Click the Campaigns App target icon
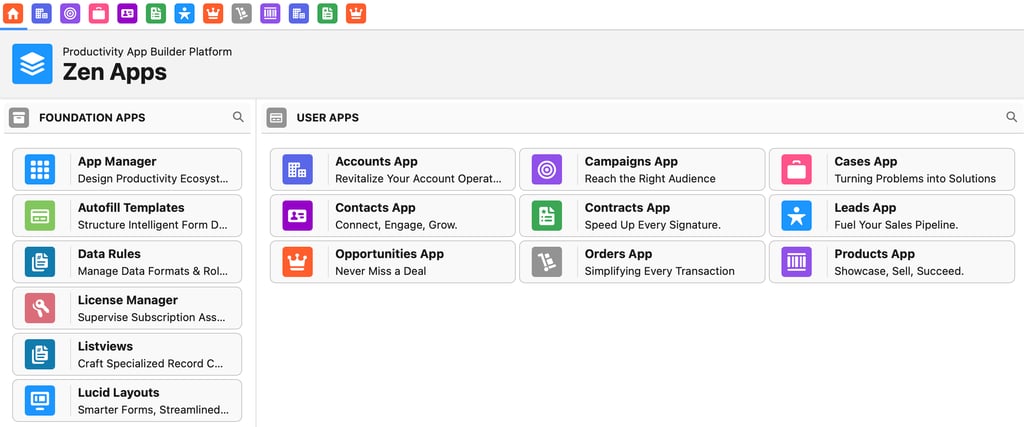This screenshot has width=1024, height=427. point(547,170)
